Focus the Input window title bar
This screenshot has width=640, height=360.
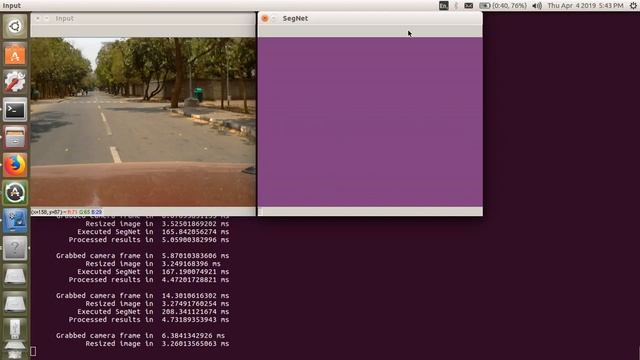click(x=143, y=18)
